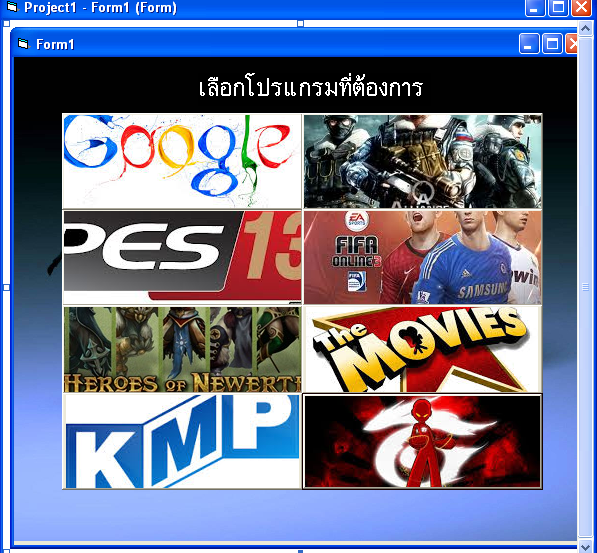Minimize the Project1 designer window
597x553 pixels.
coord(535,8)
